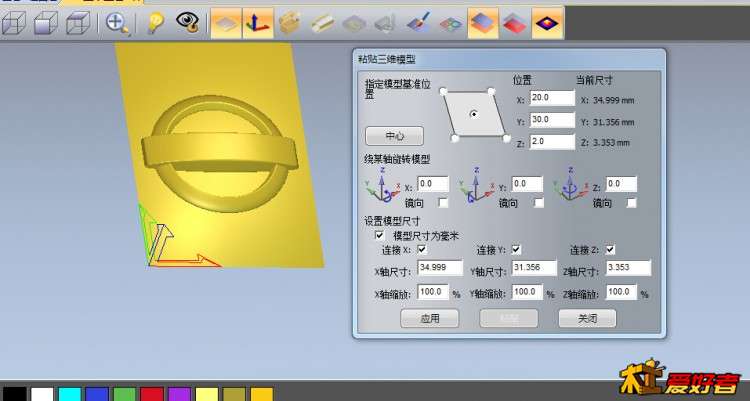Click the Z axis rotation diagram icon
Viewport: 750px width, 401px height.
pos(571,184)
